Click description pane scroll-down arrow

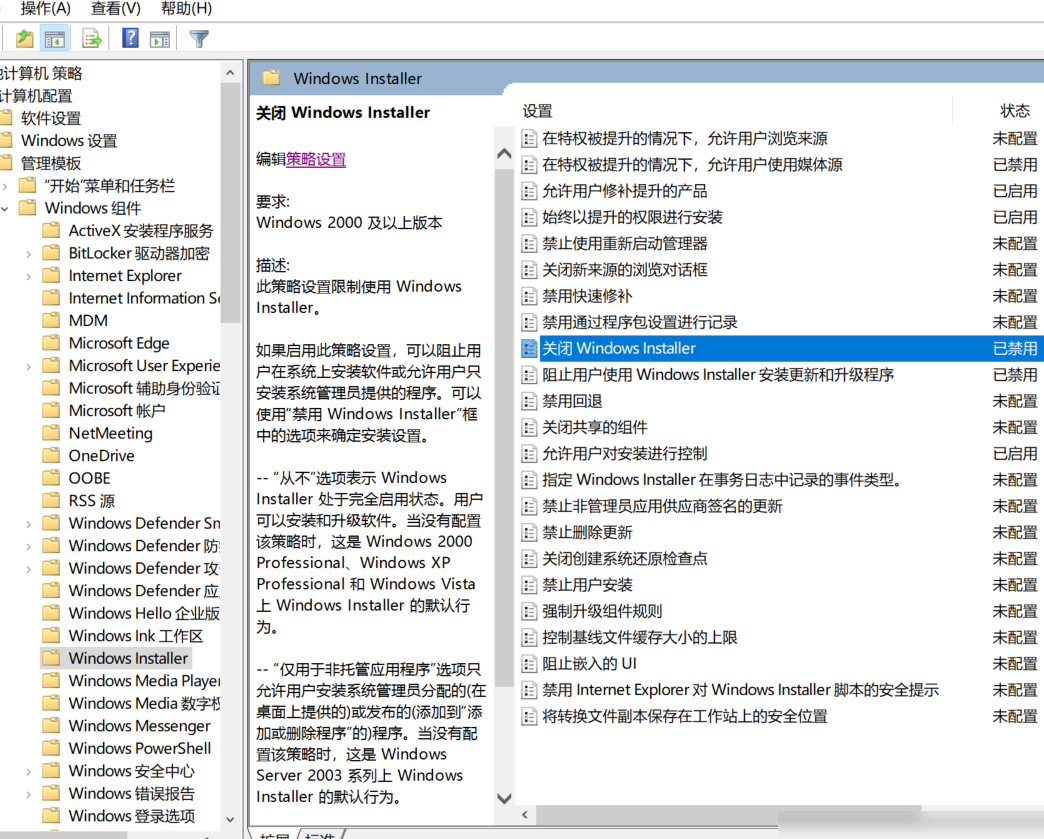(x=504, y=798)
